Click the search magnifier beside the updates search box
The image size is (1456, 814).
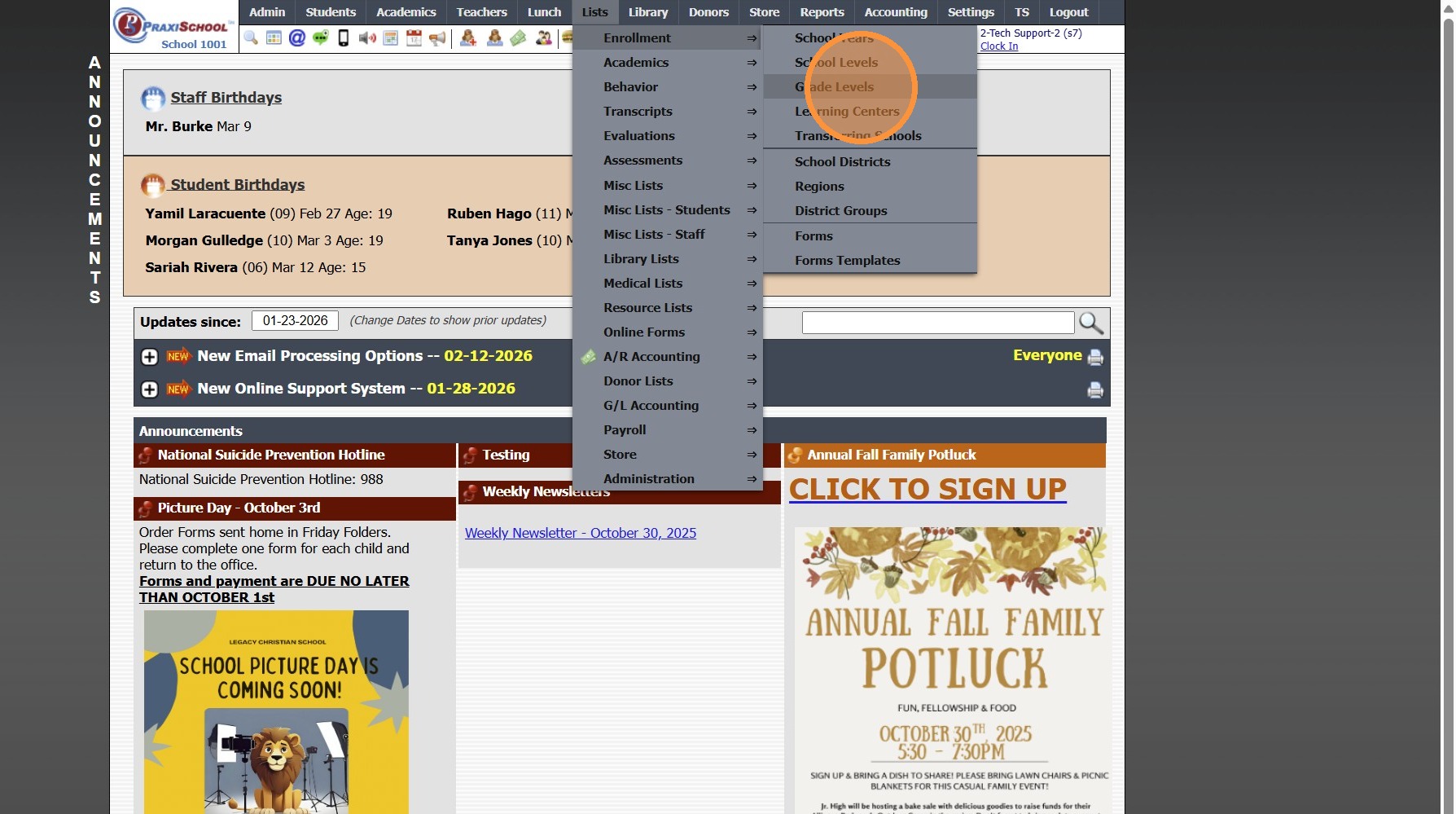(x=1091, y=323)
